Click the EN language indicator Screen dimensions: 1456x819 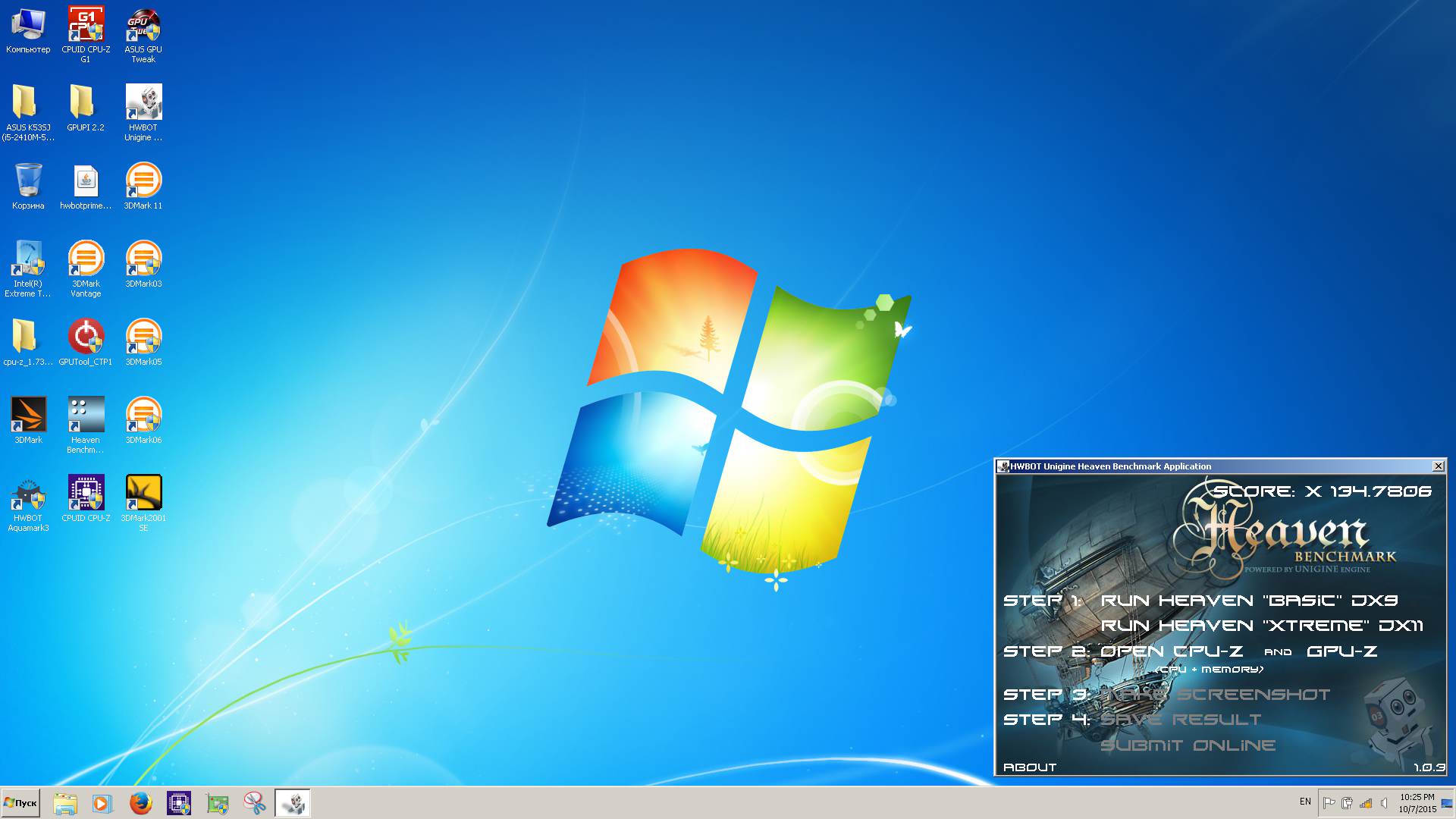[1305, 802]
